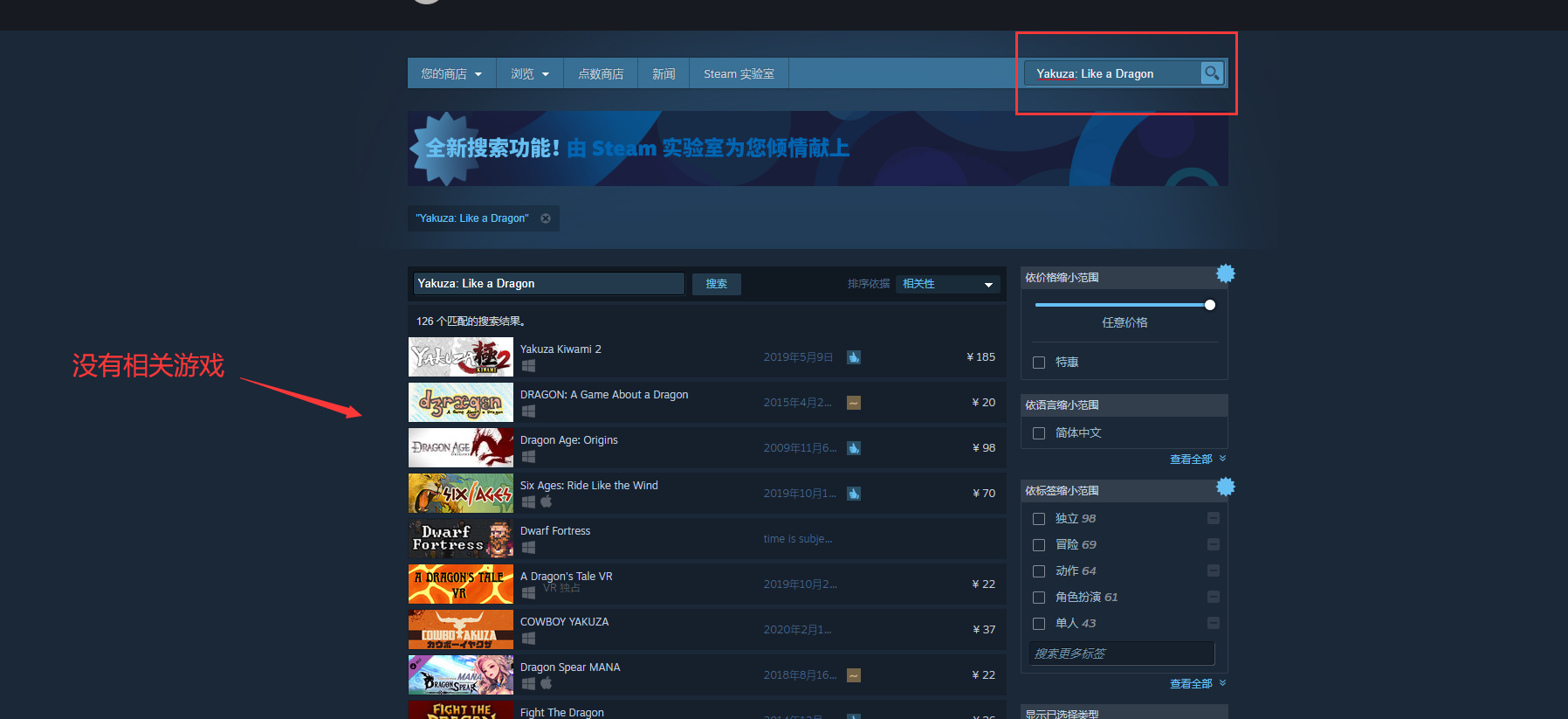Screen dimensions: 1568x719
Task: Tick the 冒险 tag checkbox
Action: pyautogui.click(x=1039, y=545)
